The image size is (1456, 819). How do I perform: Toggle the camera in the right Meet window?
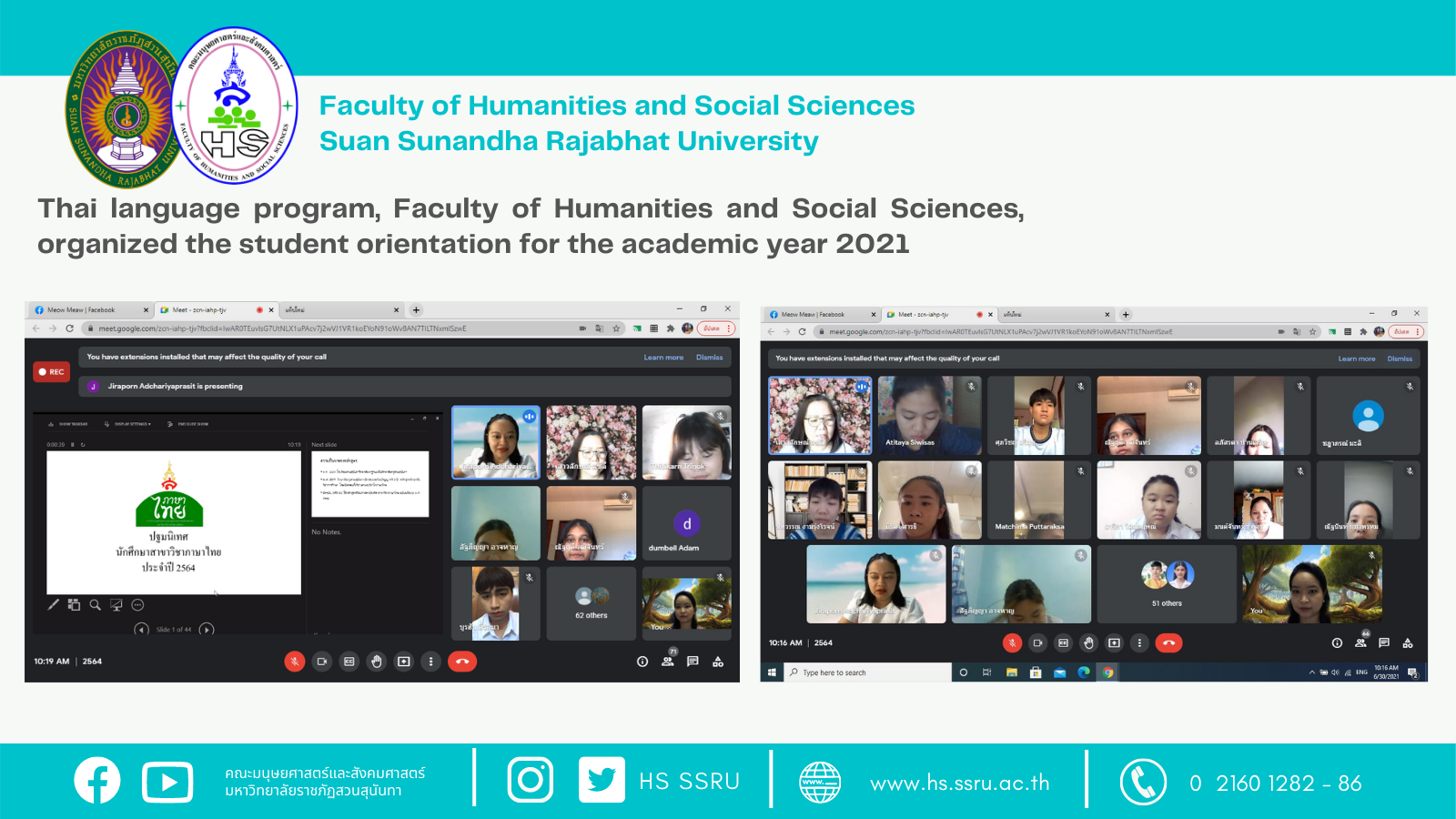click(1037, 643)
